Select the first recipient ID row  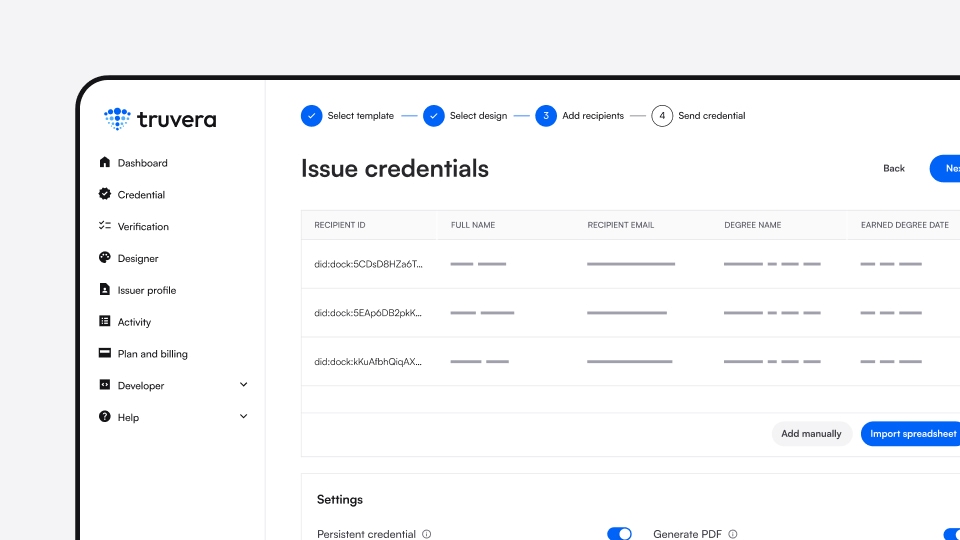click(368, 264)
